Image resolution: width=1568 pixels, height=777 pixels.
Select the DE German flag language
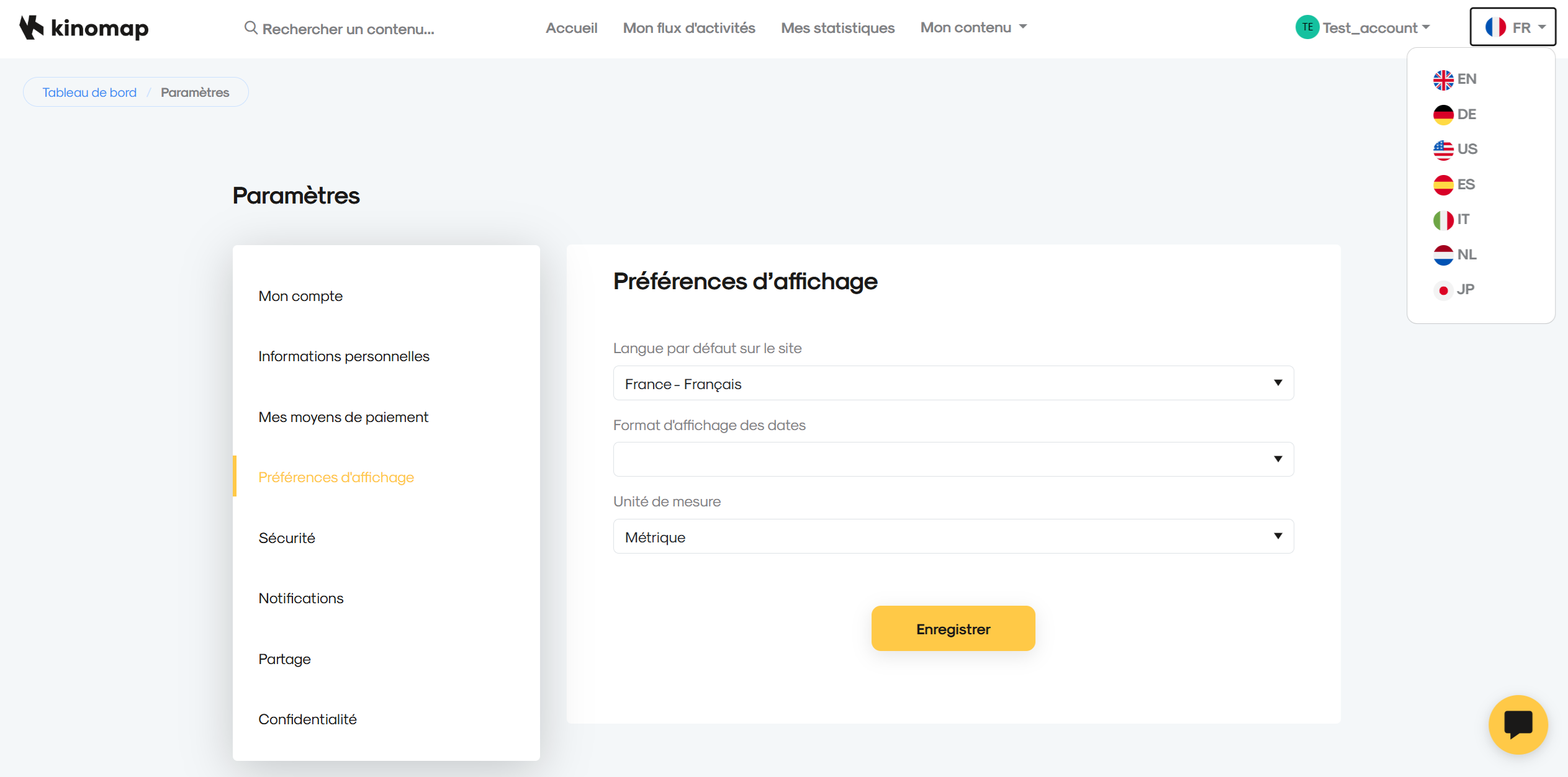1454,114
